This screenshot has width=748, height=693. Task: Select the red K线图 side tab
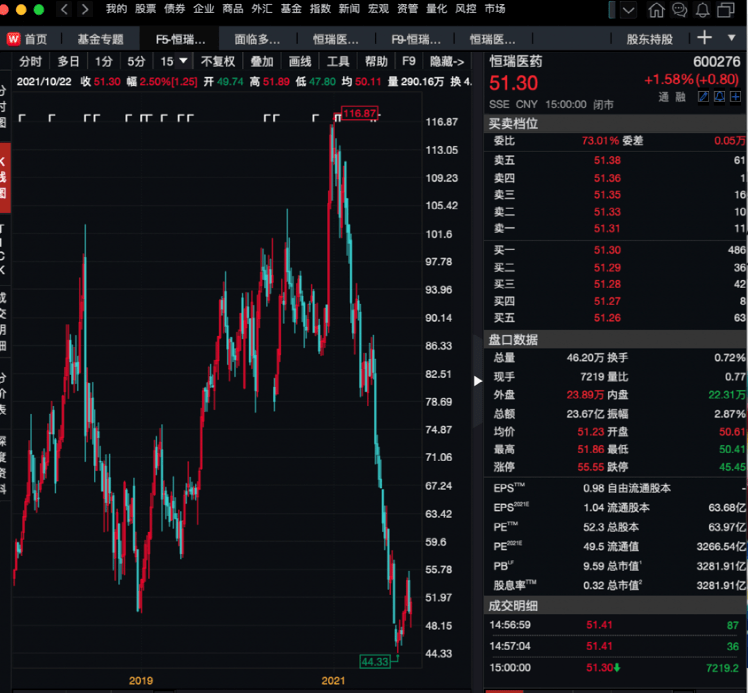point(4,177)
